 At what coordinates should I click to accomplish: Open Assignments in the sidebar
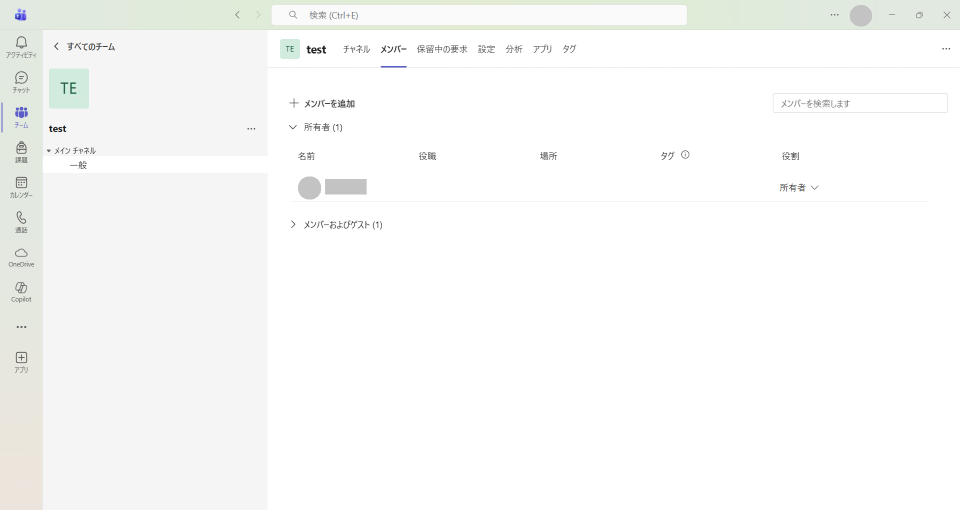tap(21, 151)
